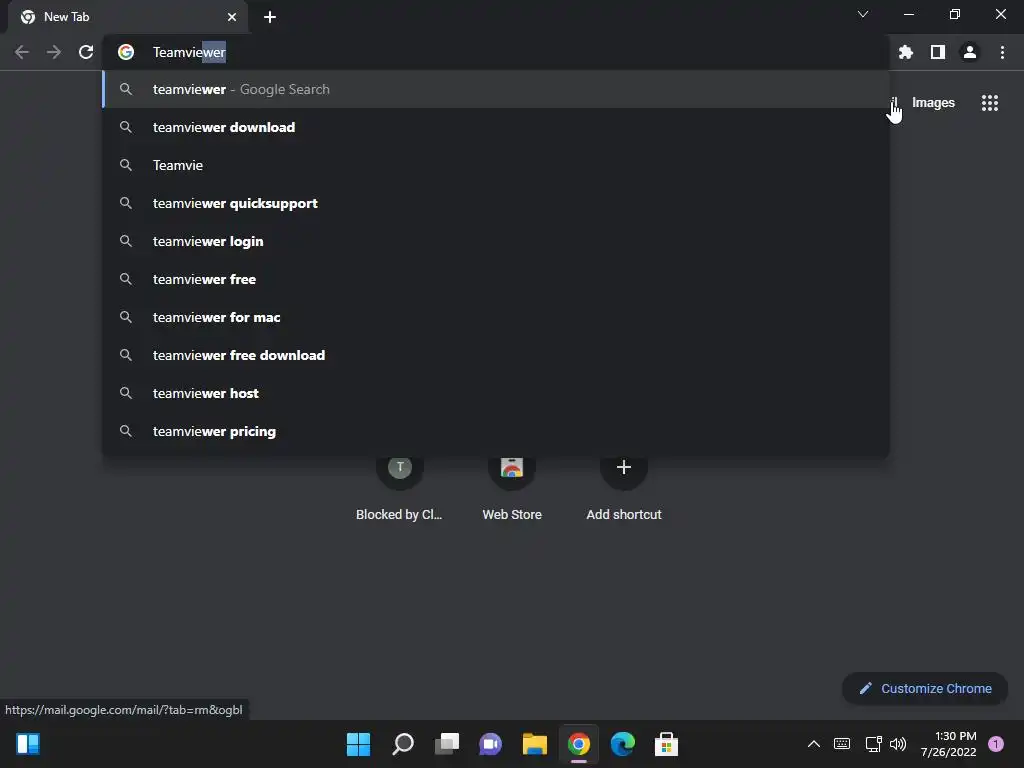
Task: Open the Windows Start menu
Action: tap(358, 744)
